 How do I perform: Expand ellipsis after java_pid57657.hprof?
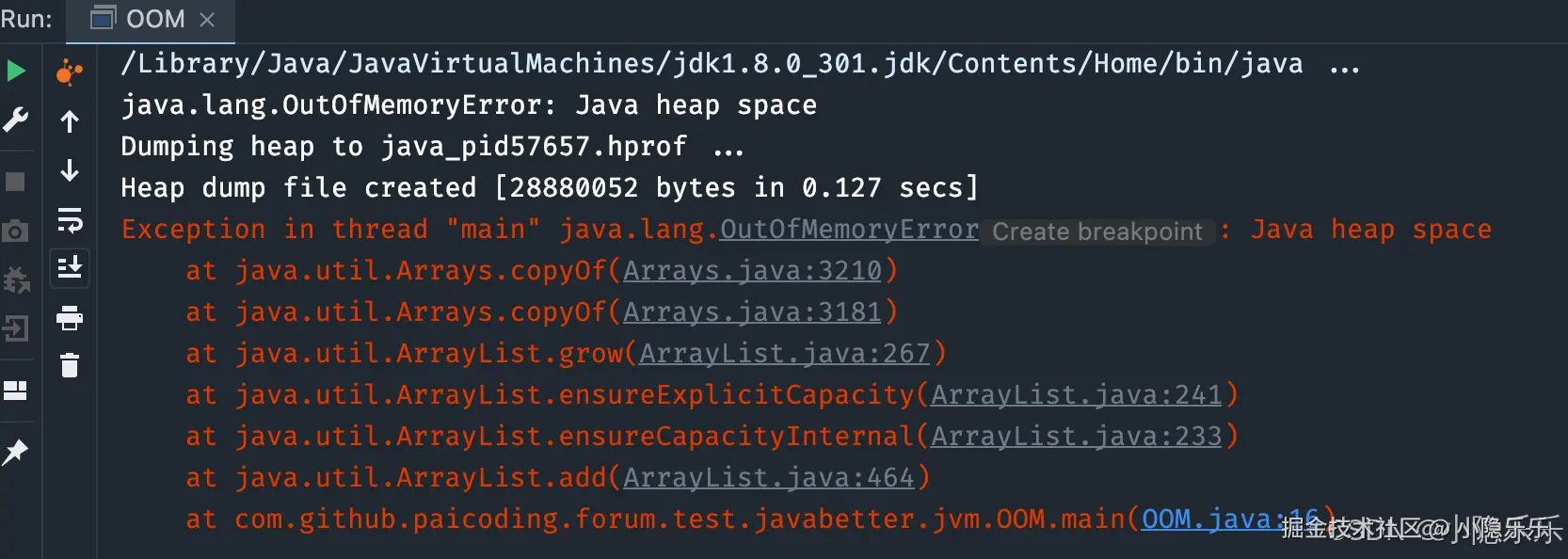(728, 149)
